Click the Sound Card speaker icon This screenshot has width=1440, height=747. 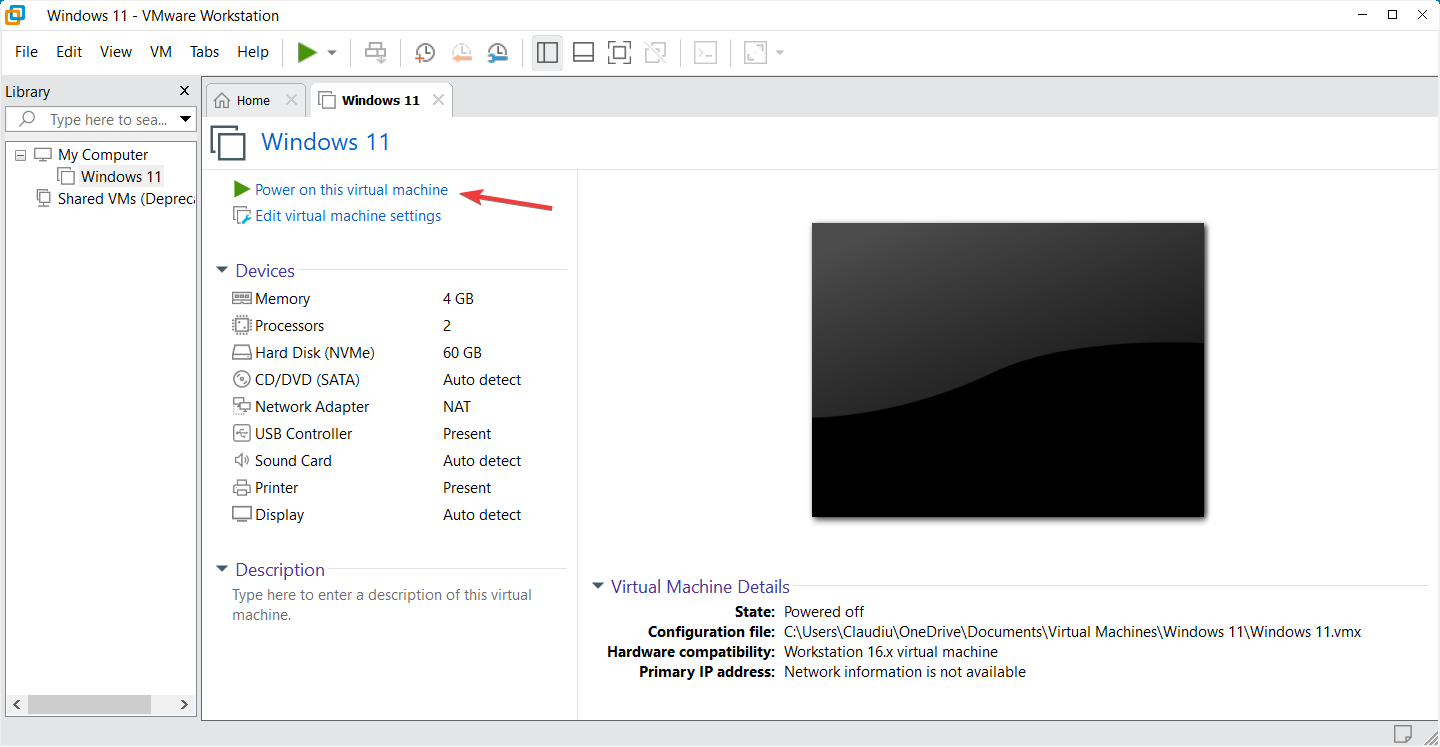coord(241,460)
